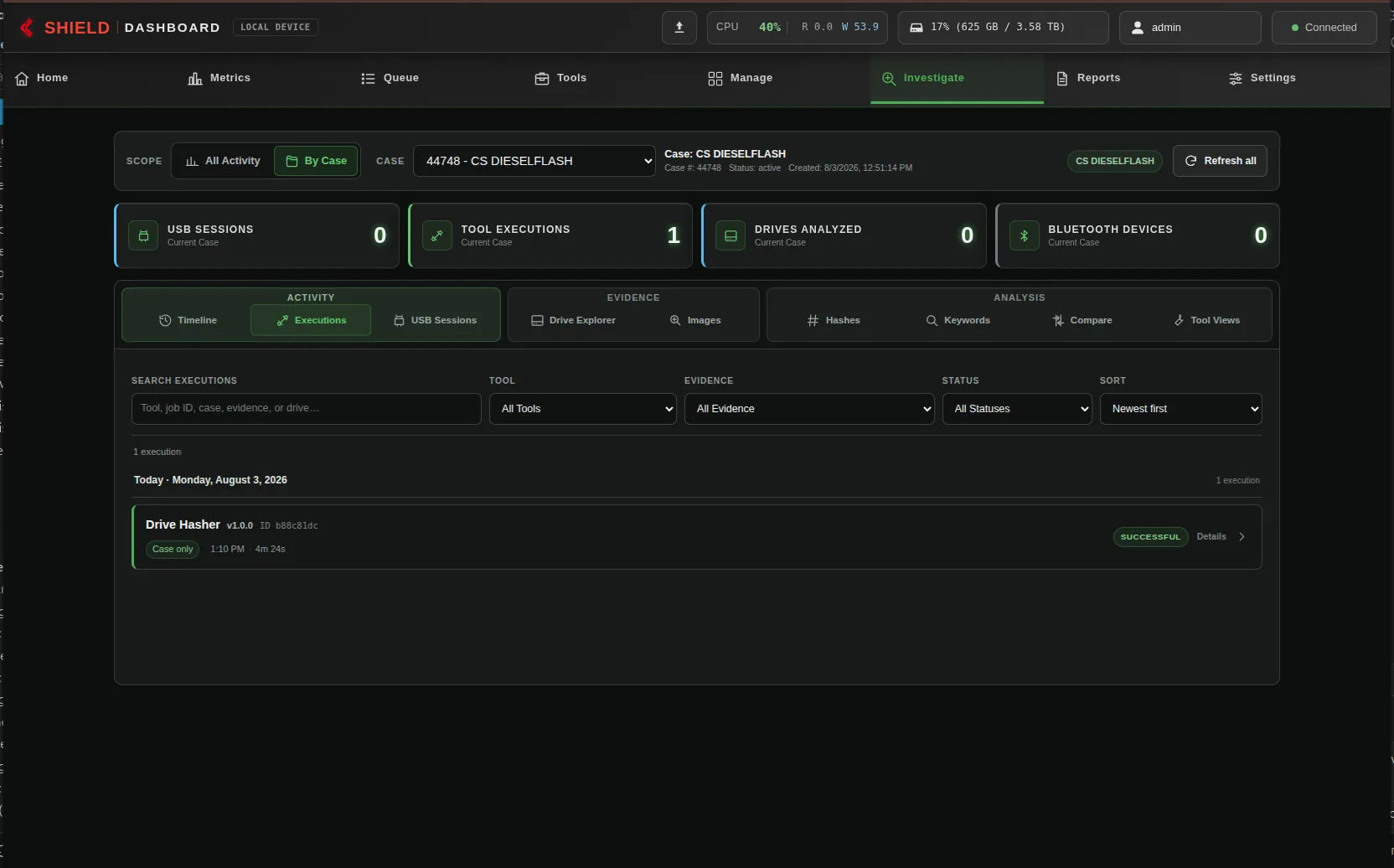Click the Home house icon
Image resolution: width=1394 pixels, height=868 pixels.
(22, 78)
